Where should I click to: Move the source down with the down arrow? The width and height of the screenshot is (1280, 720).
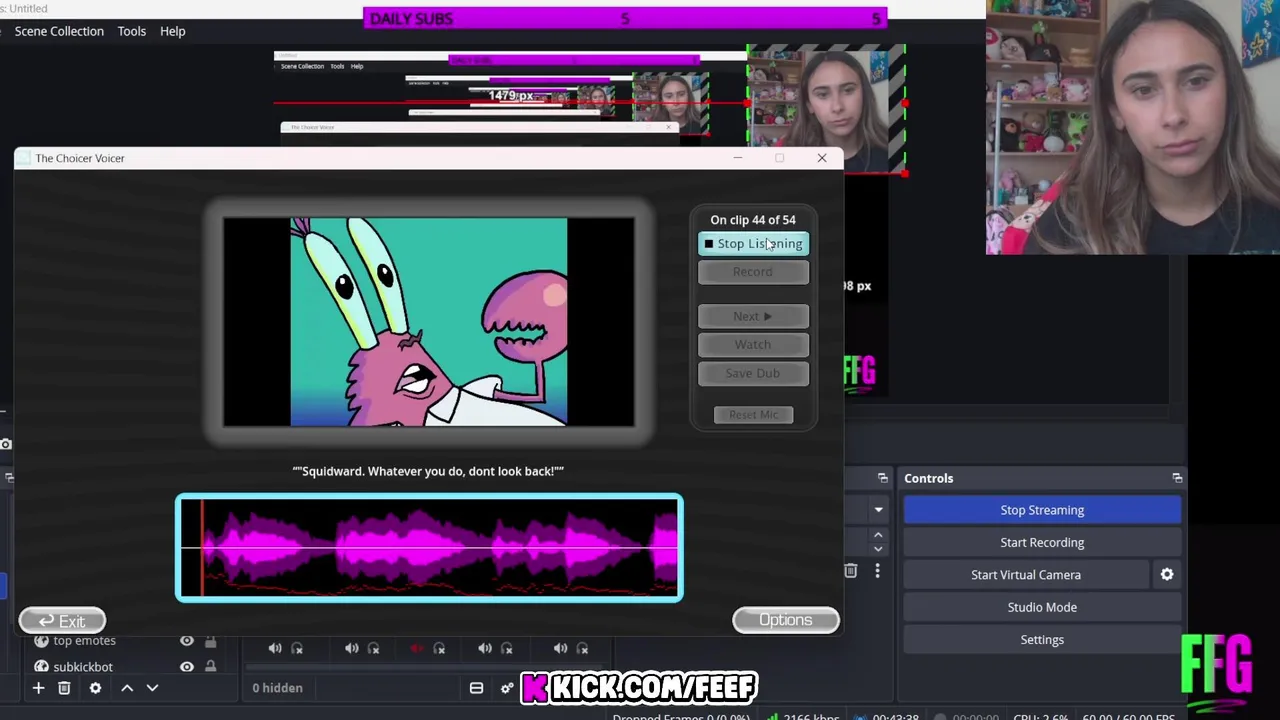tap(152, 688)
